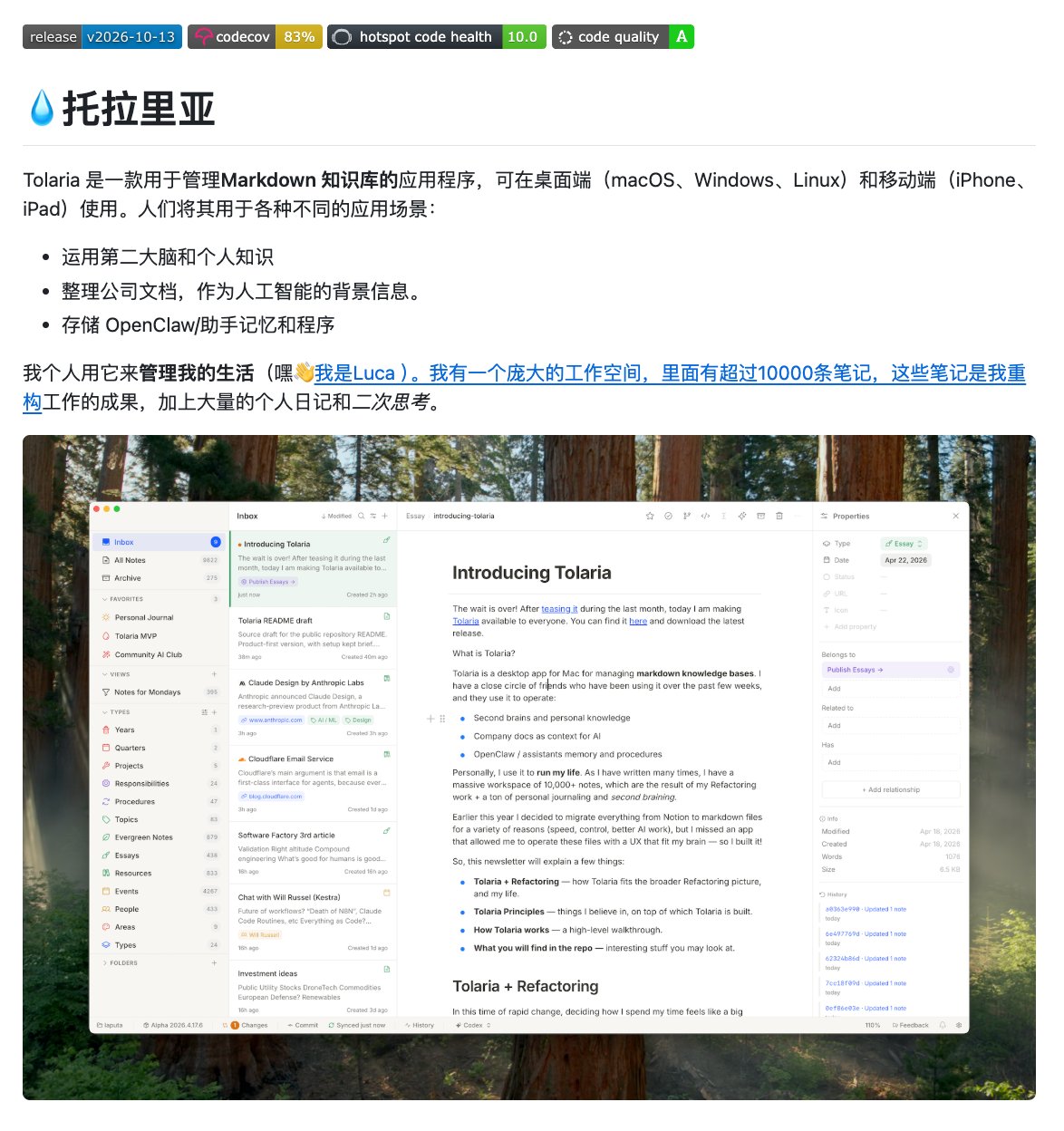Open Personal Journal favorite
This screenshot has height=1131, width=1064.
(160, 617)
